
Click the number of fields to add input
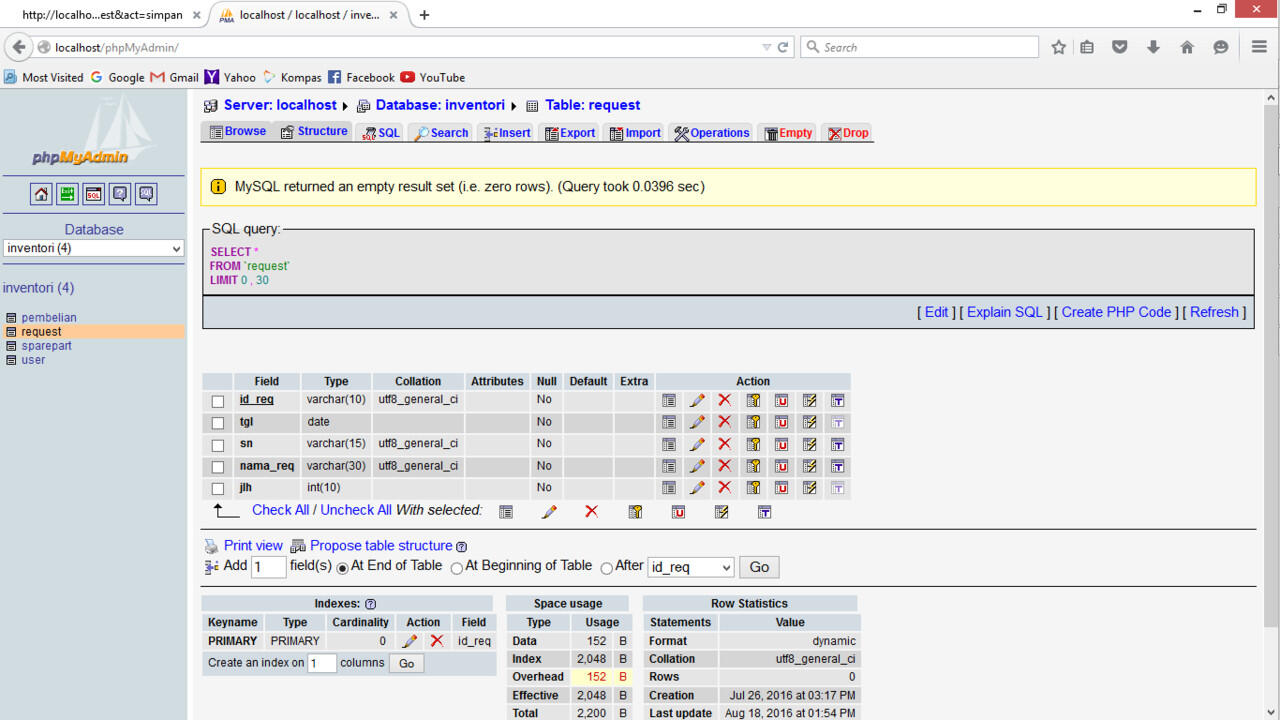click(x=268, y=567)
